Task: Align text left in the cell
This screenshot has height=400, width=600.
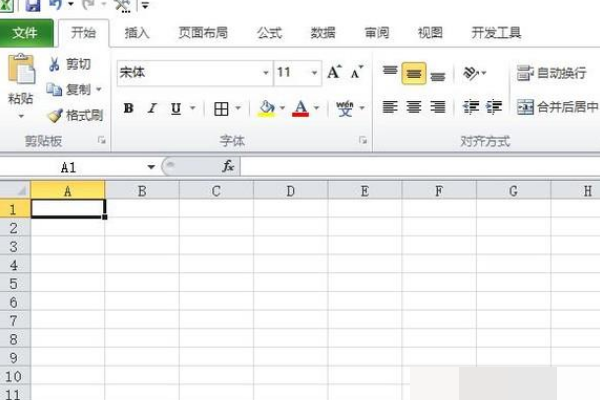Action: click(x=390, y=107)
